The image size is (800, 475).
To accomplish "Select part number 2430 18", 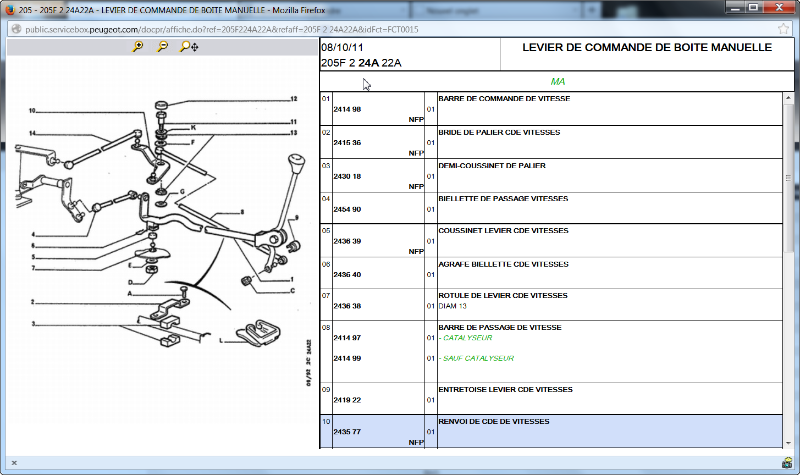I will (347, 176).
